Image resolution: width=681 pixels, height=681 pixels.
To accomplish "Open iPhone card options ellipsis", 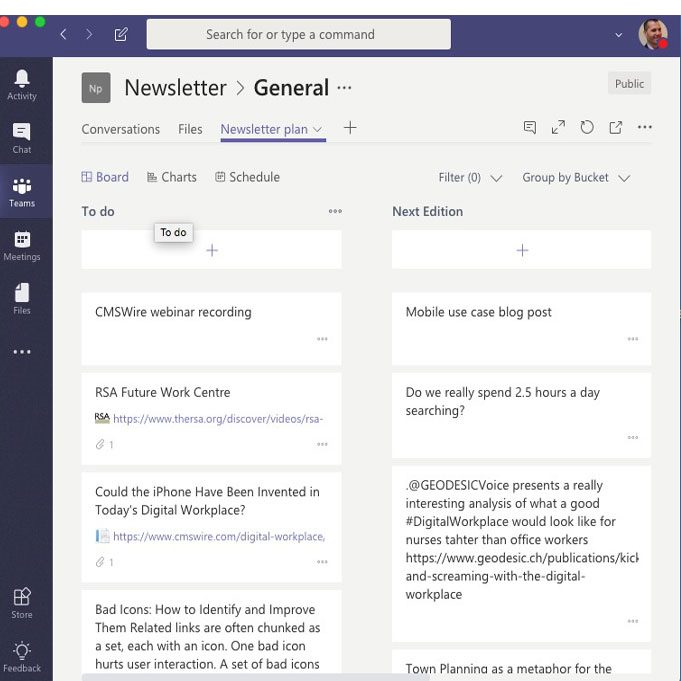I will pos(322,562).
